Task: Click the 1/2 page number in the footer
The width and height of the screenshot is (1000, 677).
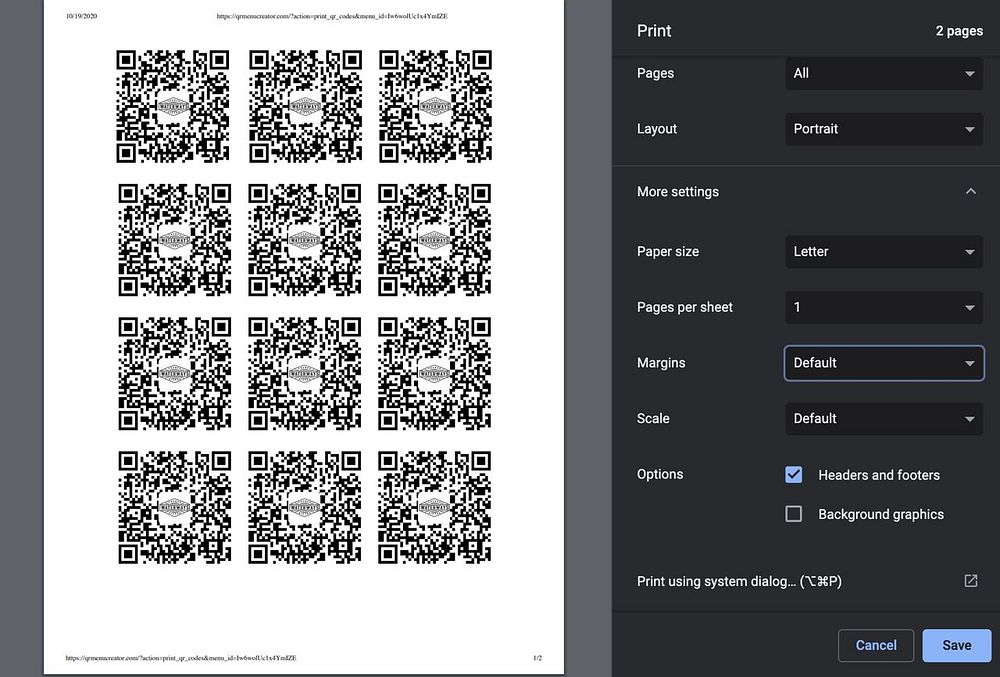Action: click(x=538, y=658)
